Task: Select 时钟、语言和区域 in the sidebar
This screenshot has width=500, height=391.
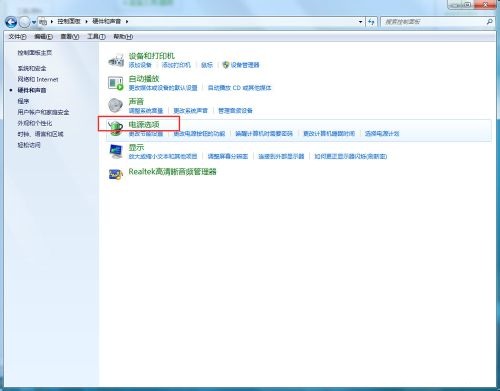Action: coord(40,134)
